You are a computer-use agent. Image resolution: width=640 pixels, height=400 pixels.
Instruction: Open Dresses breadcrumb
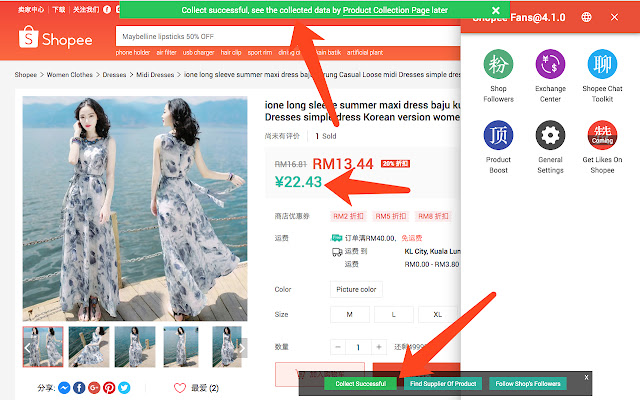tap(114, 75)
